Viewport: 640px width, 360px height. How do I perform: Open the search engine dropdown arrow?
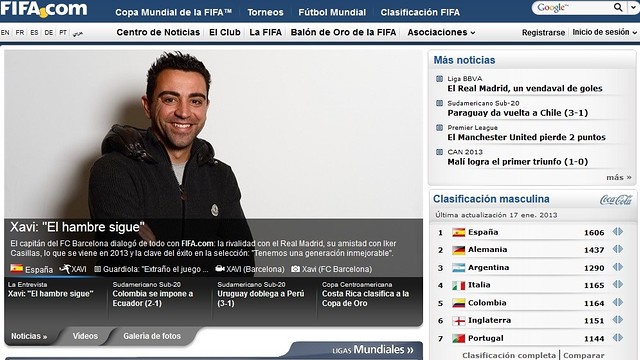[x=632, y=7]
